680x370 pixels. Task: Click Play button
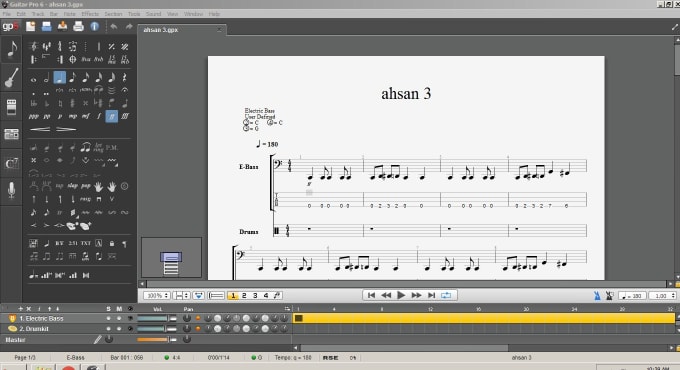(401, 295)
